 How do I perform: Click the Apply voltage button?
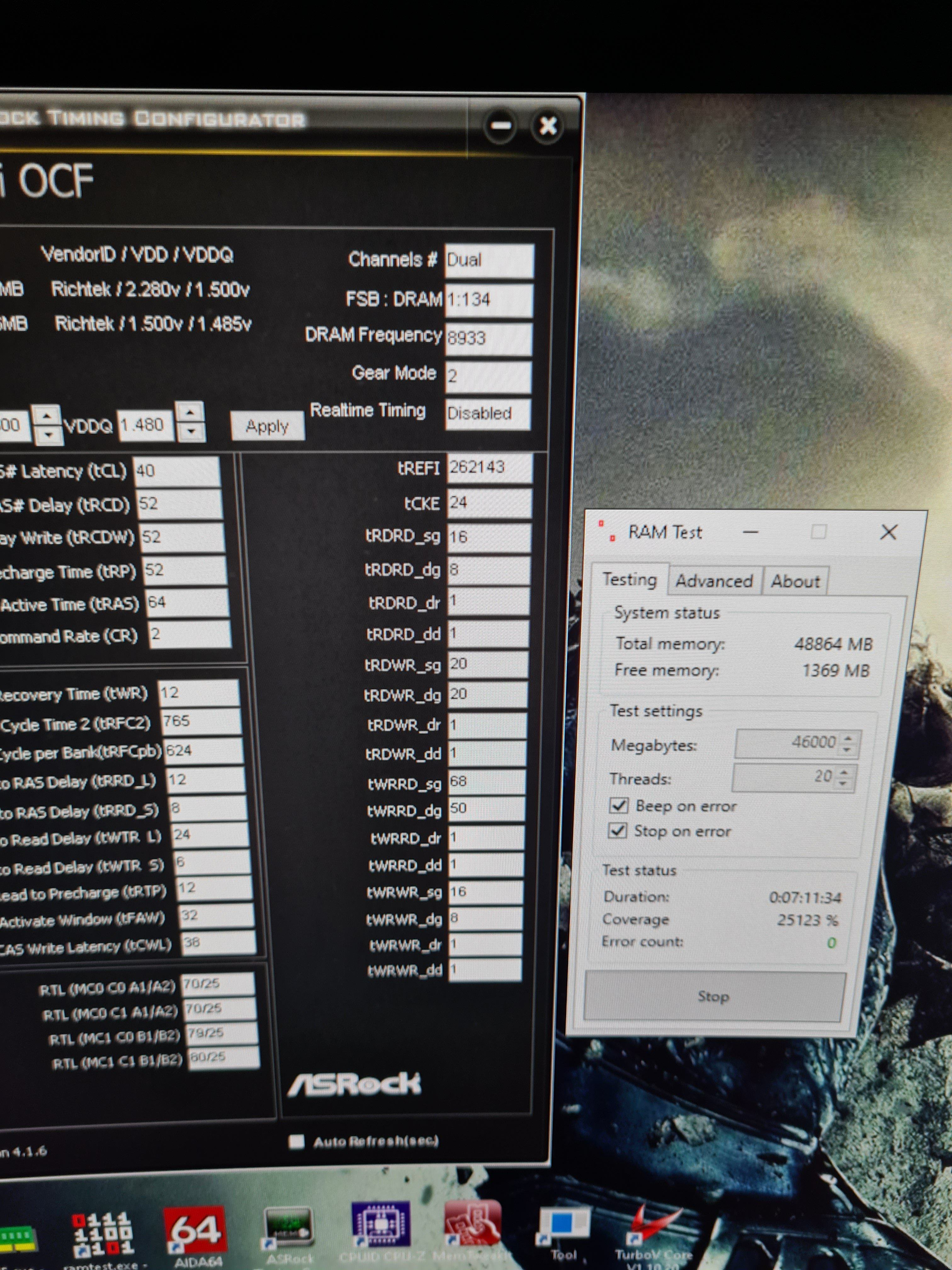tap(267, 426)
